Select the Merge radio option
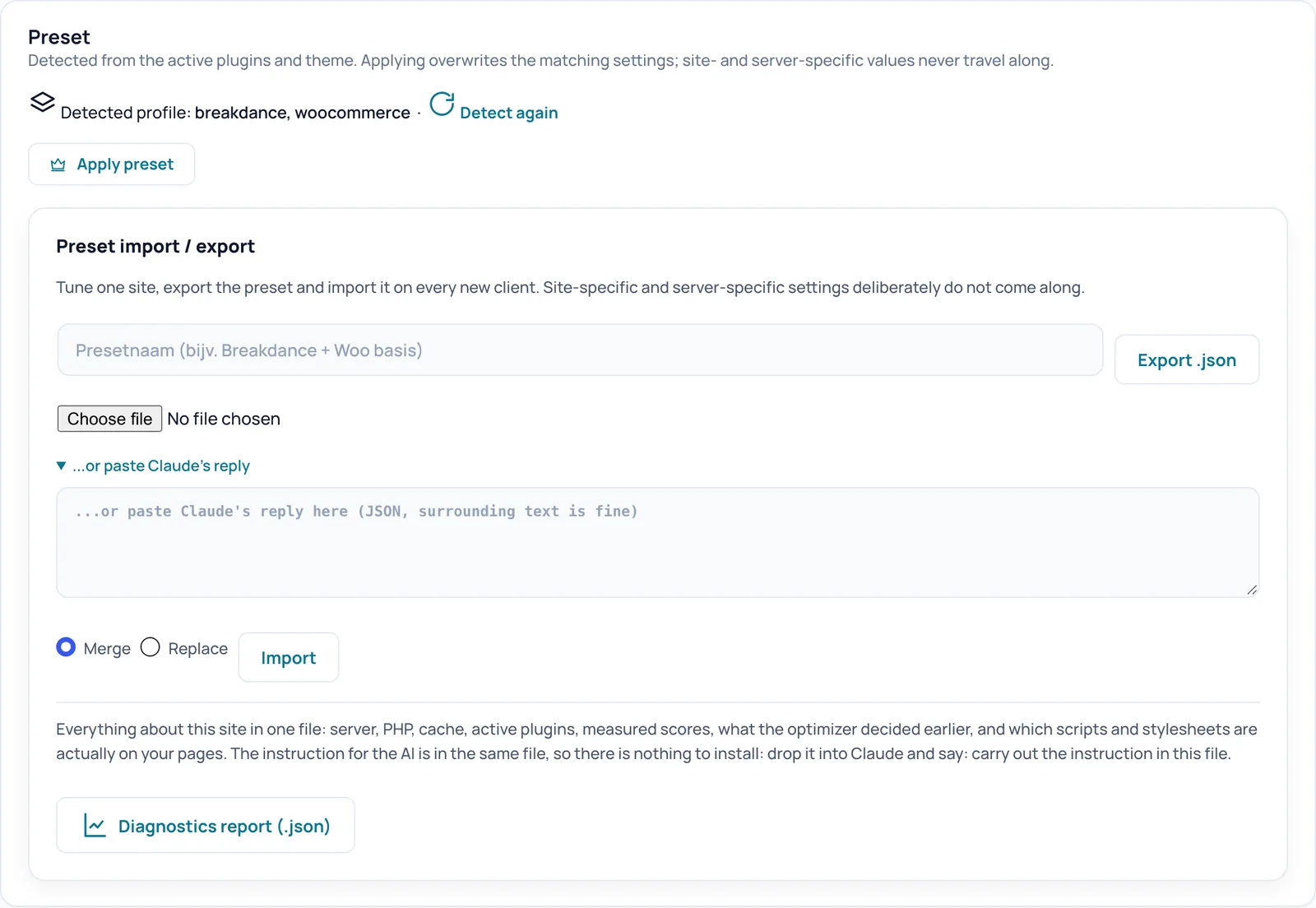This screenshot has width=1316, height=908. (66, 647)
